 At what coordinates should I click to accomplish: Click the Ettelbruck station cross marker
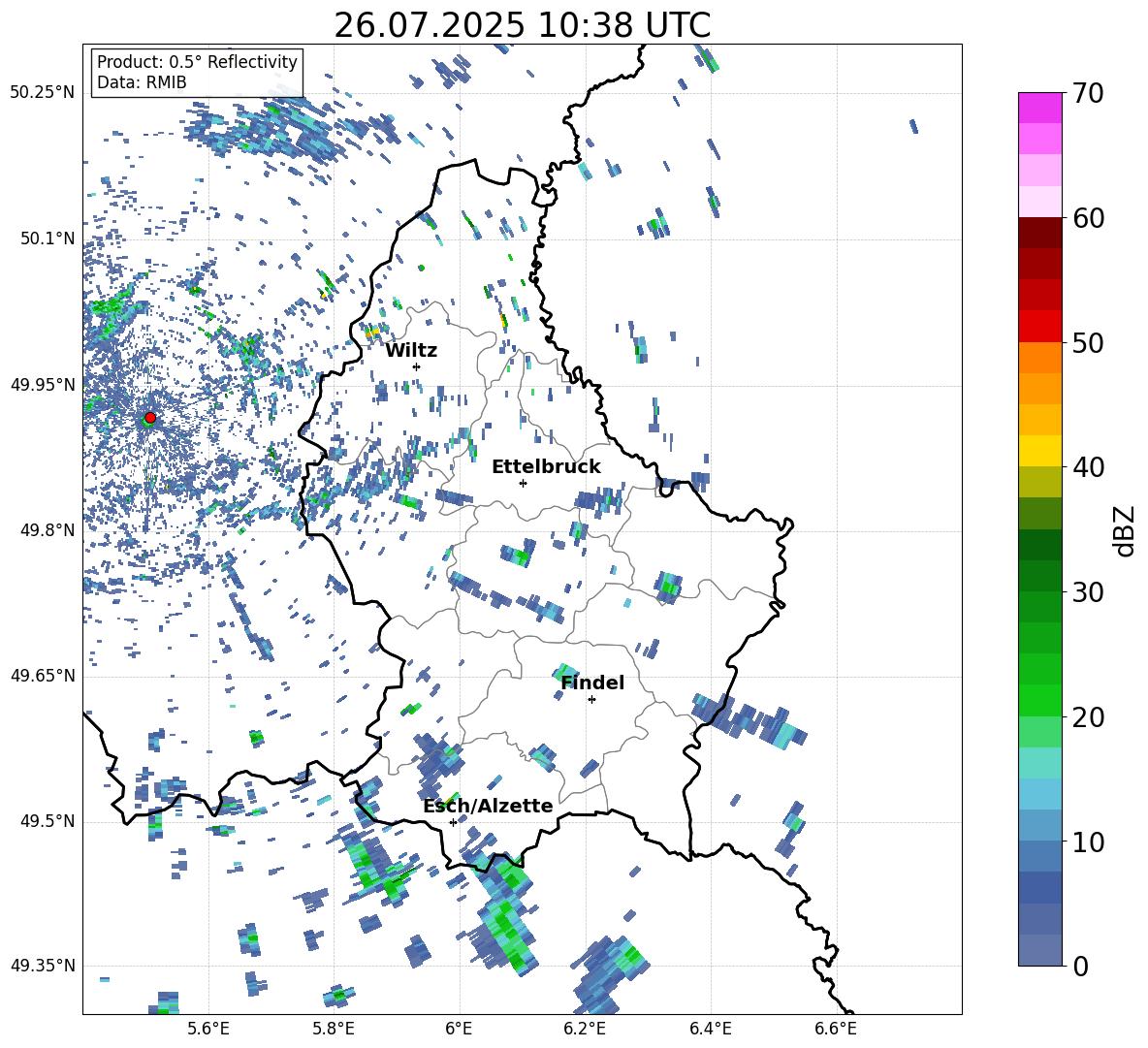pyautogui.click(x=523, y=483)
